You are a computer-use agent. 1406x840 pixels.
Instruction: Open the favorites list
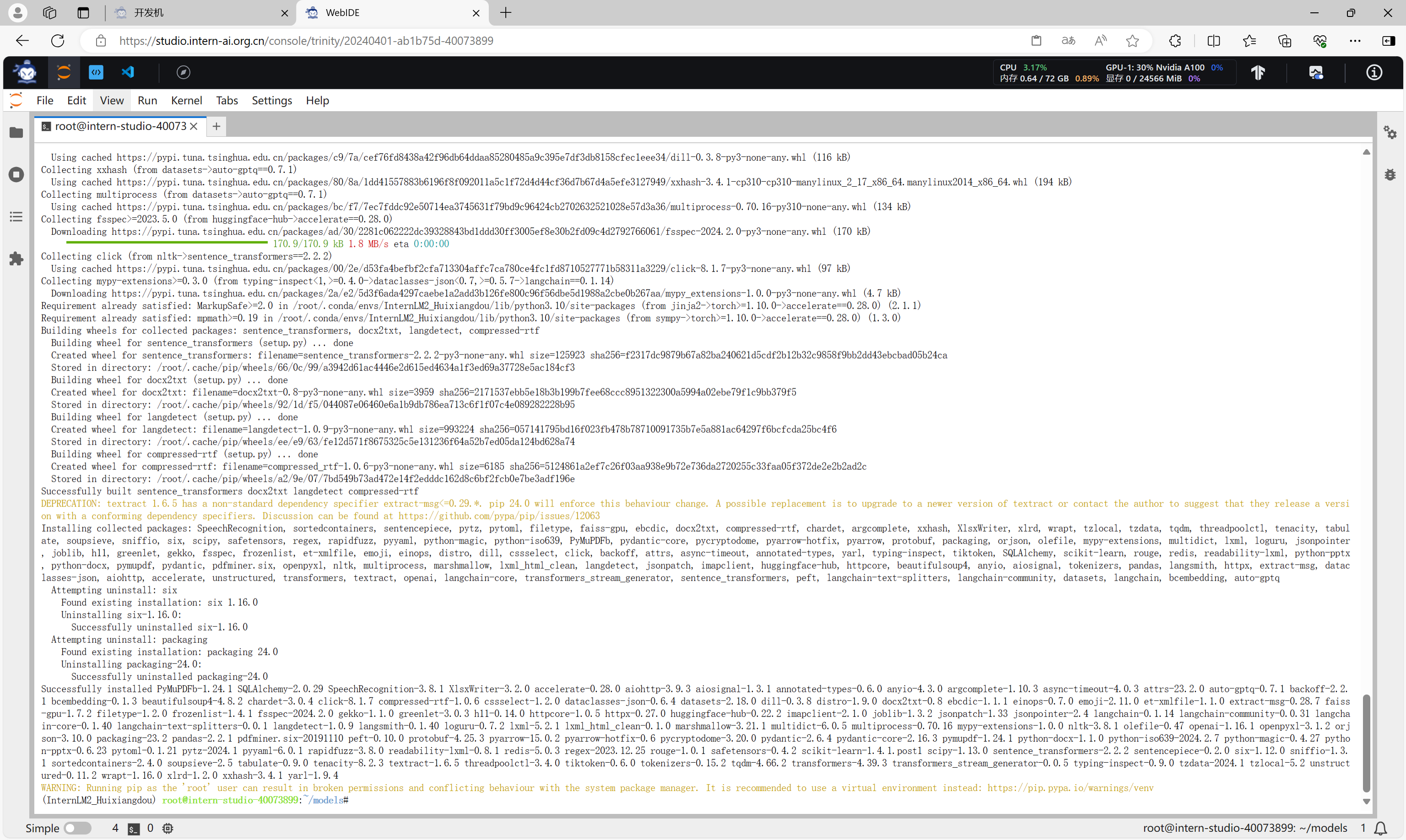[x=1249, y=41]
